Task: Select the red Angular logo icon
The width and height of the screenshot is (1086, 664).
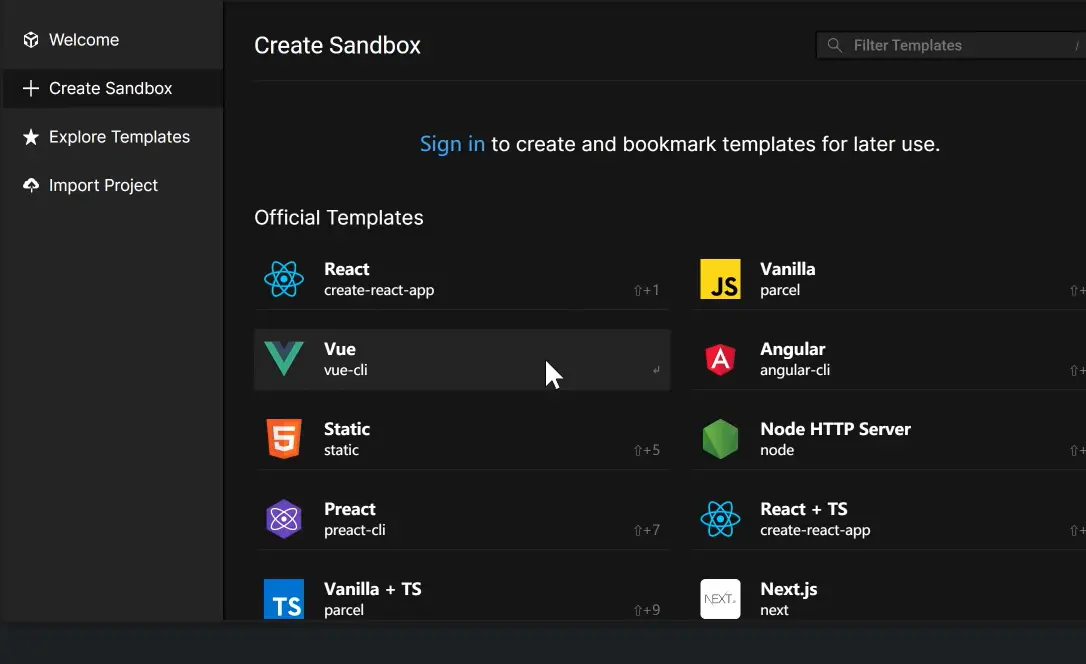Action: tap(720, 359)
